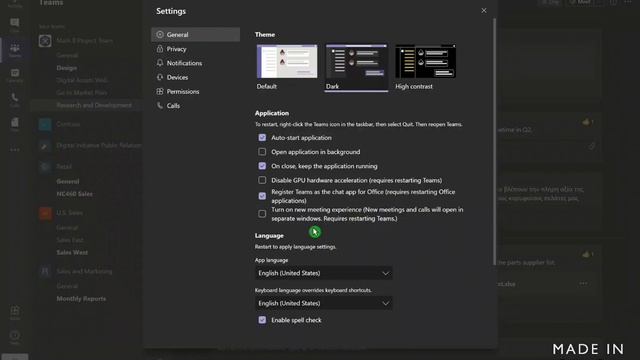640x360 pixels.
Task: Click the Mark 8 Project Team avatar
Action: point(45,41)
